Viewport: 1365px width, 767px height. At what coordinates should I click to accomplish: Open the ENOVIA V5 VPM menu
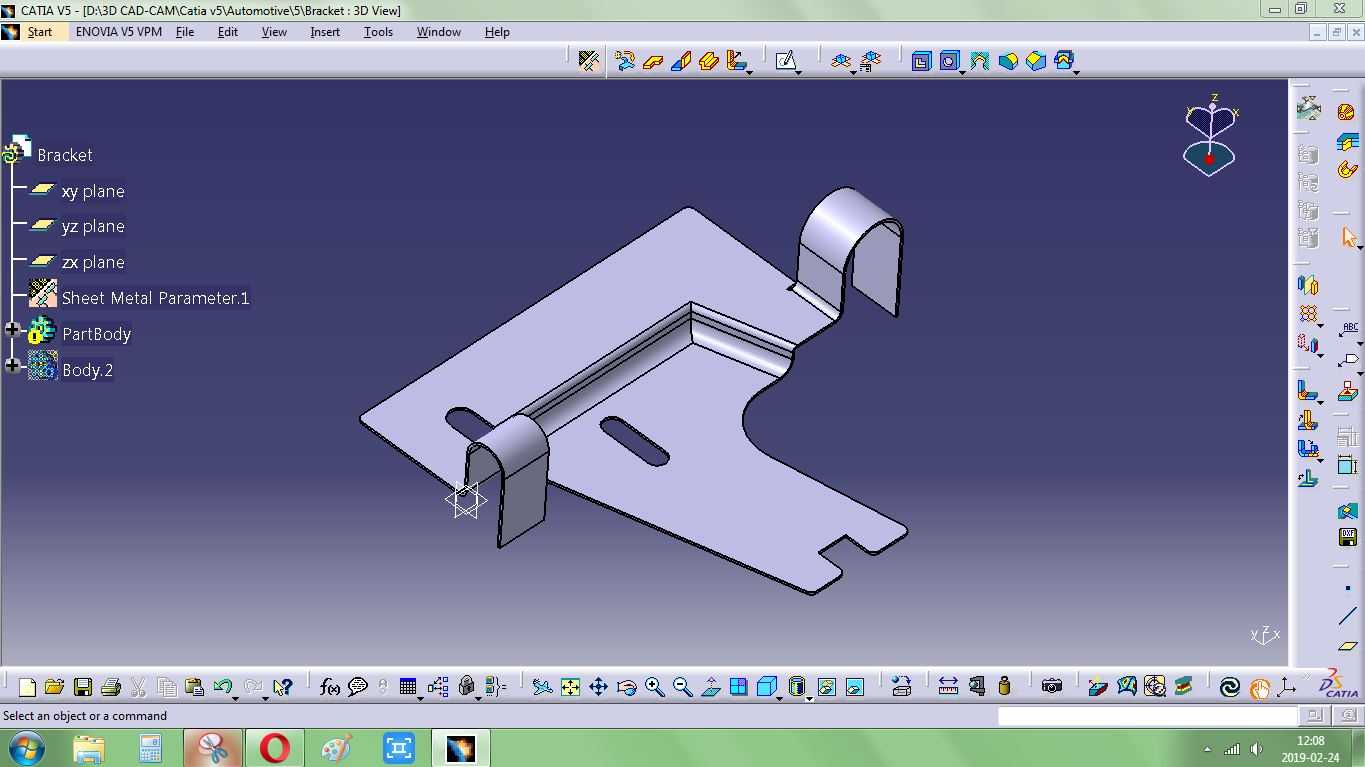tap(118, 32)
